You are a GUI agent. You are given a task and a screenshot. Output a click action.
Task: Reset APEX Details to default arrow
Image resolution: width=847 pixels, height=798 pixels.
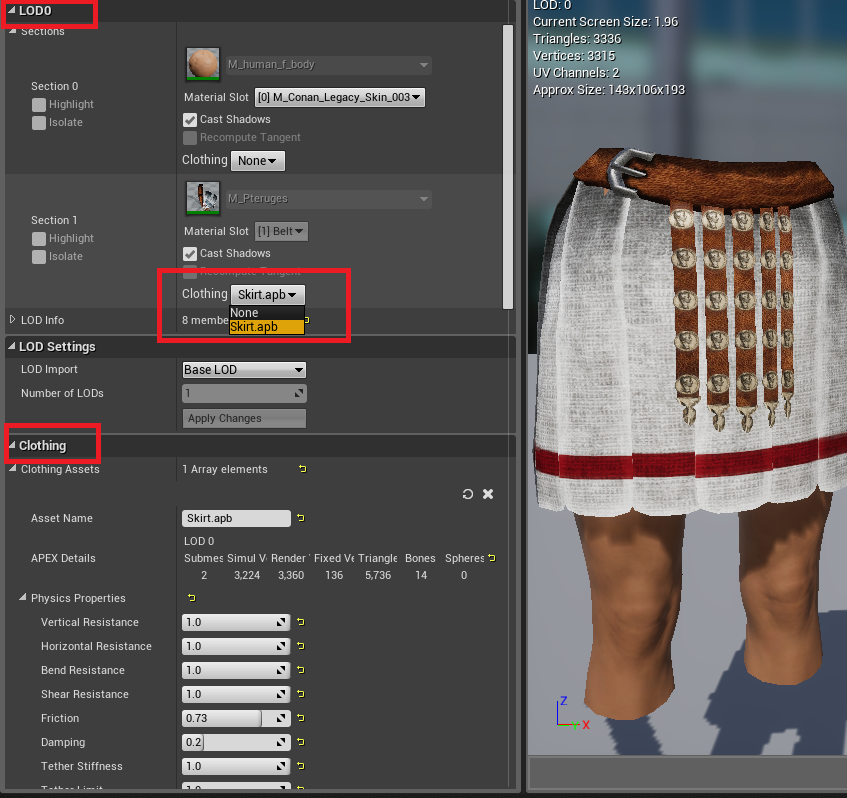point(492,558)
